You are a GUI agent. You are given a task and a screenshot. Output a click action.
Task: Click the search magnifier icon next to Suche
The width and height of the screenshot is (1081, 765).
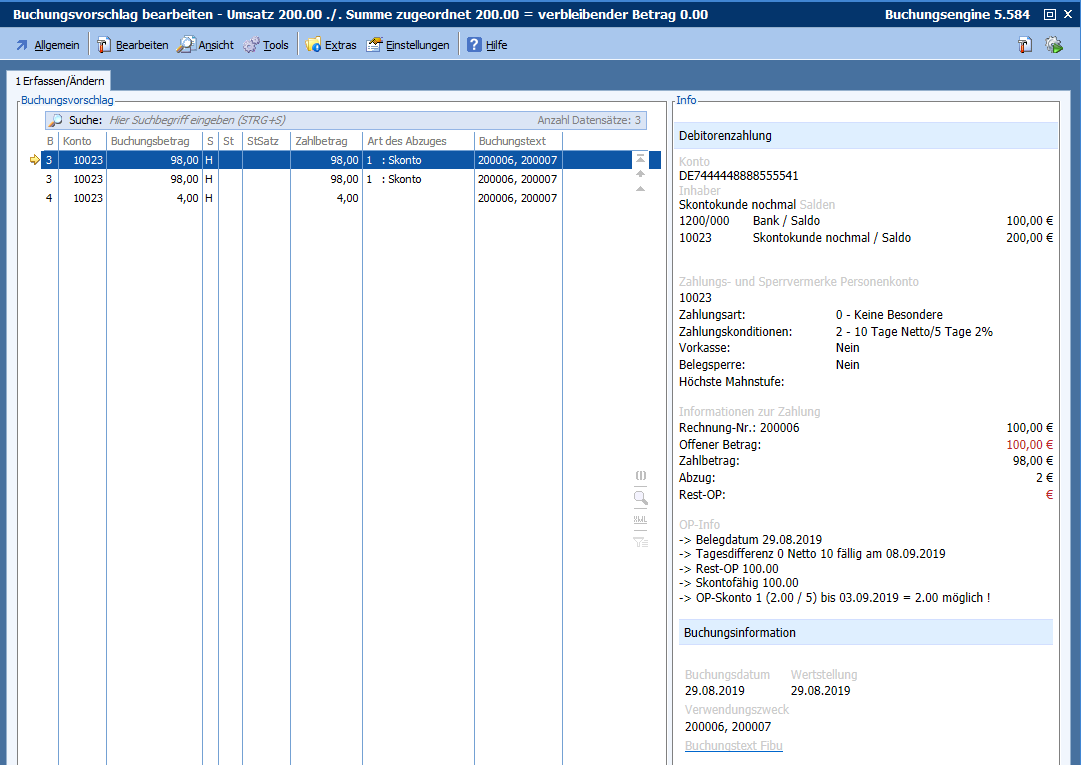56,120
